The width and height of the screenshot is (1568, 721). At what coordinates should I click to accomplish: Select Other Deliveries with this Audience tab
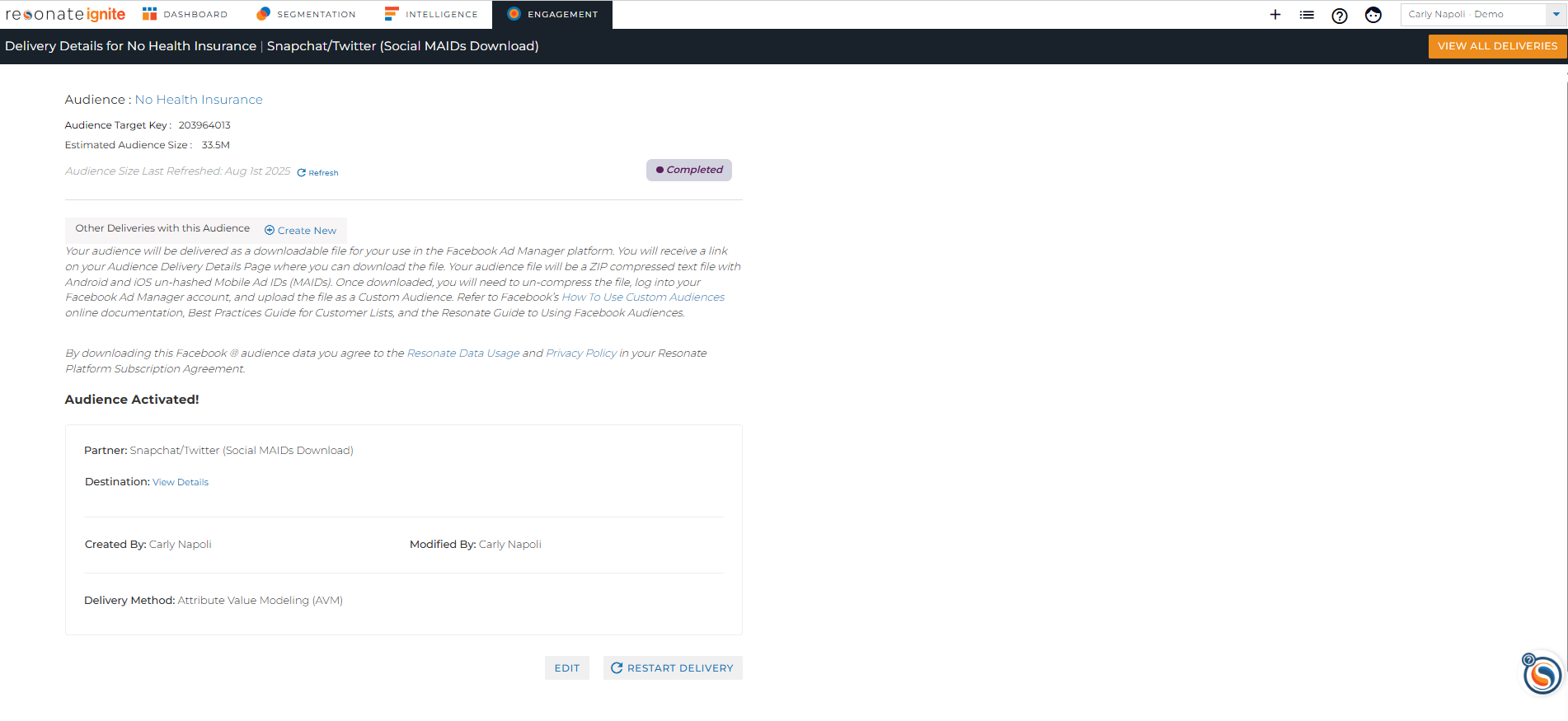click(x=162, y=228)
